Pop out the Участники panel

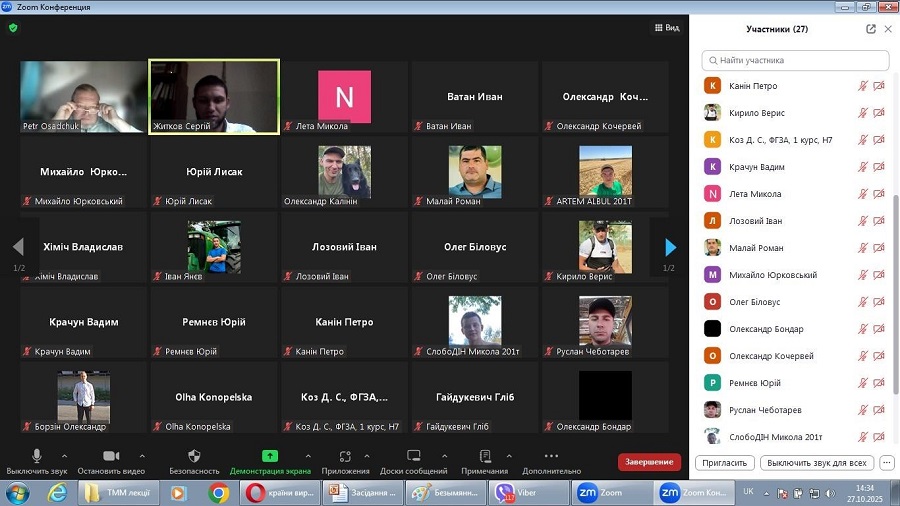871,29
